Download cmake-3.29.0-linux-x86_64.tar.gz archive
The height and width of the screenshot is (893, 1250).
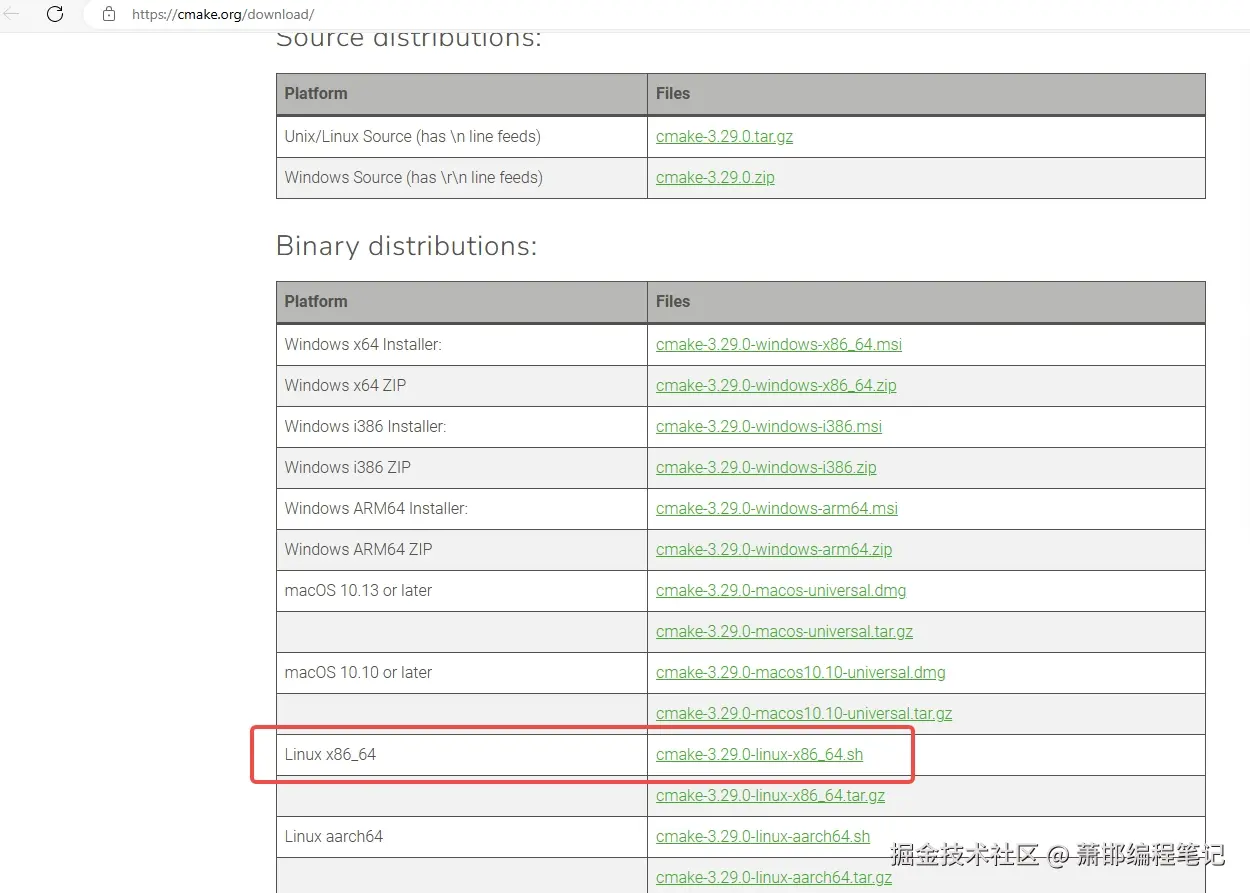[770, 795]
